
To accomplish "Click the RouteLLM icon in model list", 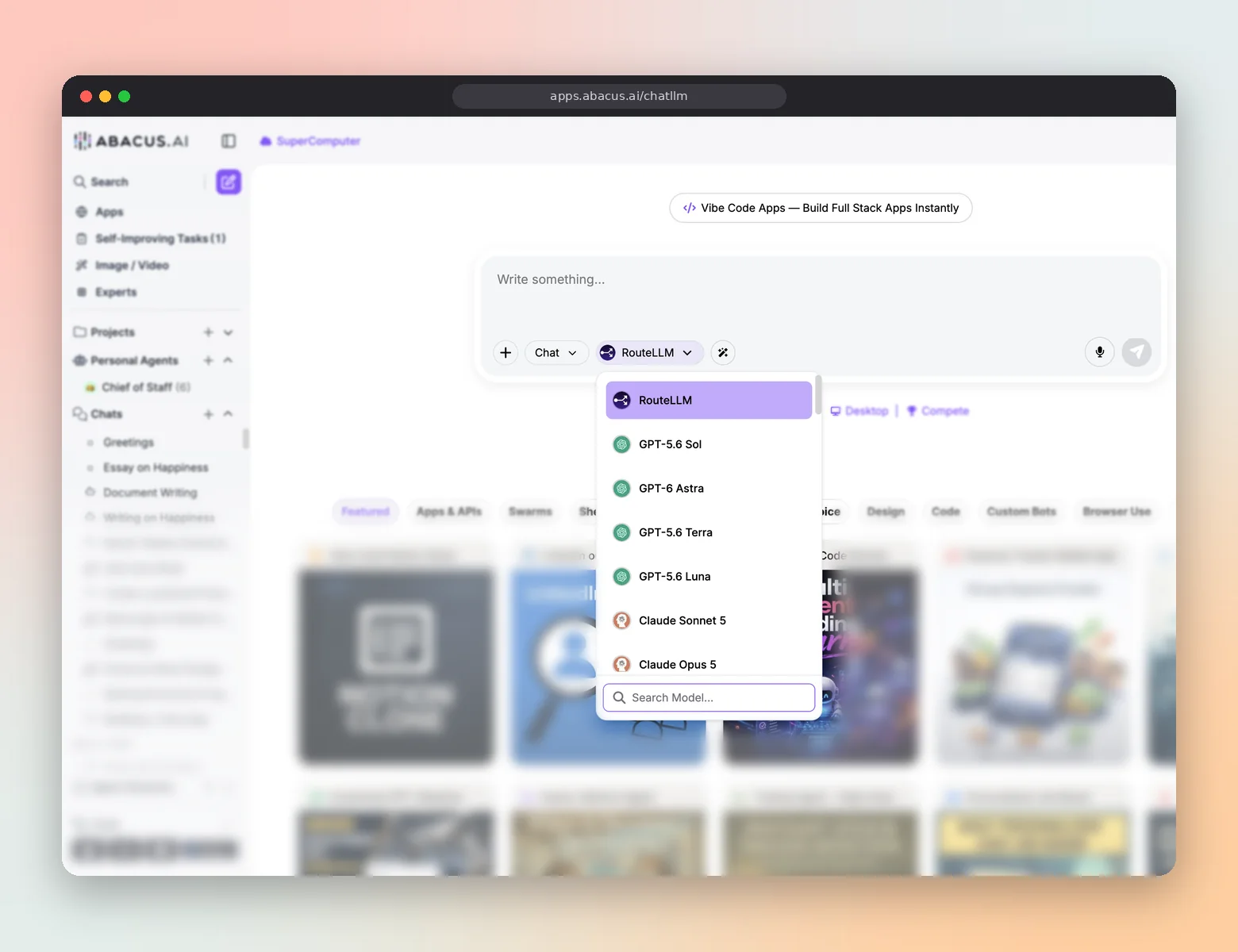I will coord(622,401).
